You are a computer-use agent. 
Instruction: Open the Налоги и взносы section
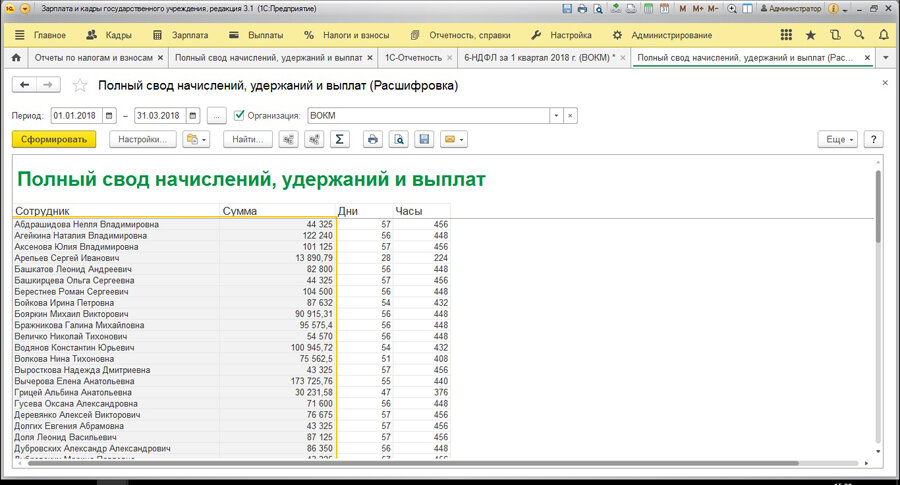coord(347,35)
